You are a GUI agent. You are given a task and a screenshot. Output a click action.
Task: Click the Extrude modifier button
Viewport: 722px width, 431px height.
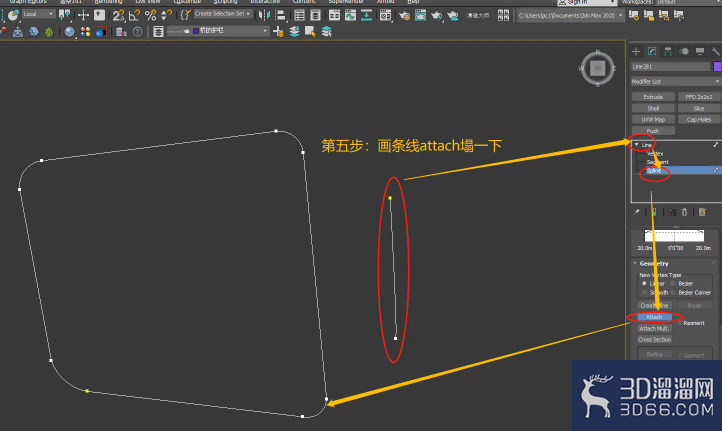point(653,97)
